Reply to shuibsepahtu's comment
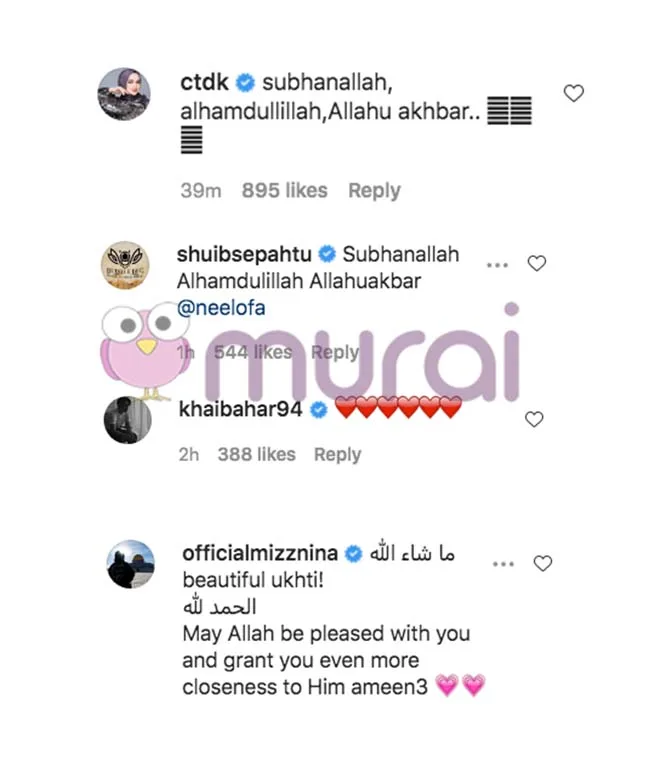The image size is (661, 768). [335, 352]
